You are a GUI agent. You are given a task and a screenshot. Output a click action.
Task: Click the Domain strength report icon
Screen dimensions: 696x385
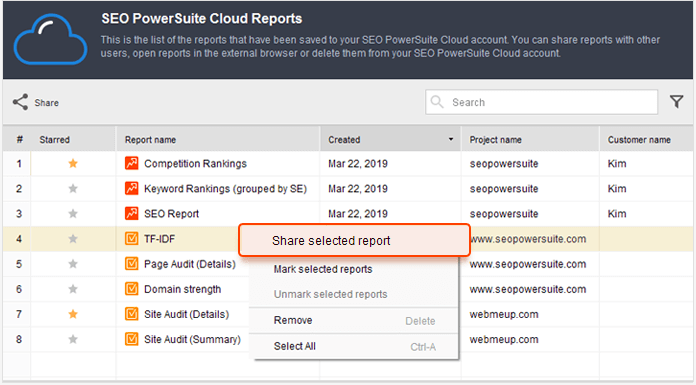[131, 289]
